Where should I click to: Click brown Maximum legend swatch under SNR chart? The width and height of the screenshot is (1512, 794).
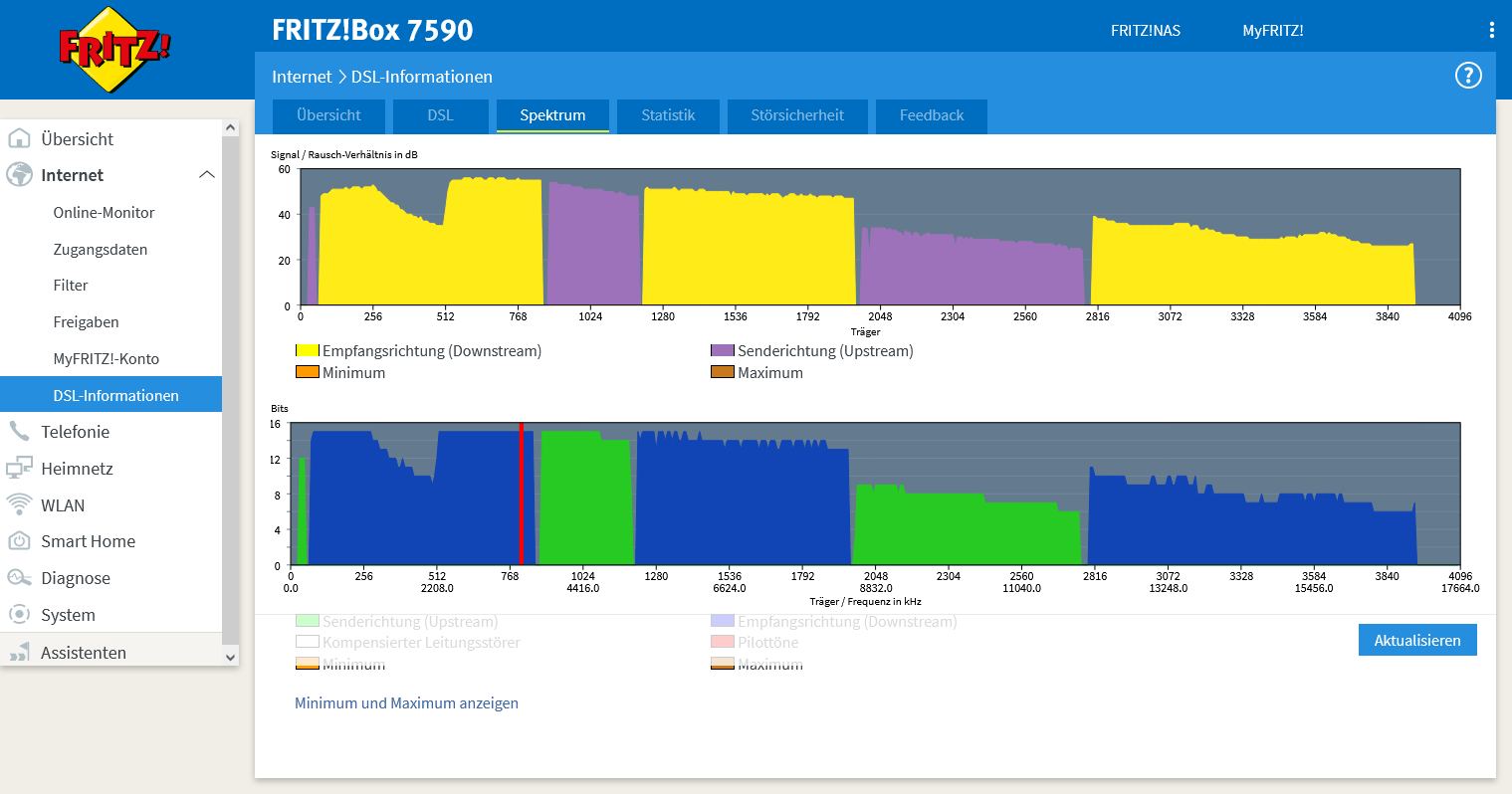click(x=723, y=372)
